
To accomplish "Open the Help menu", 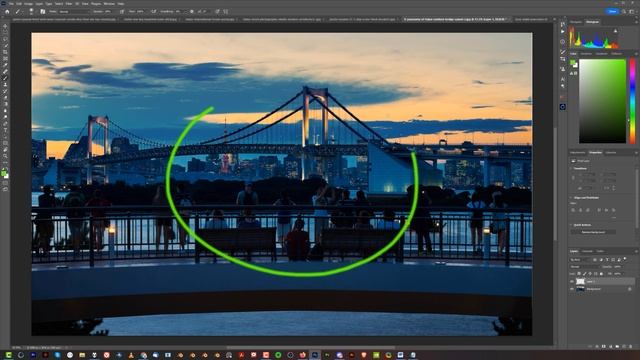I will 121,4.
